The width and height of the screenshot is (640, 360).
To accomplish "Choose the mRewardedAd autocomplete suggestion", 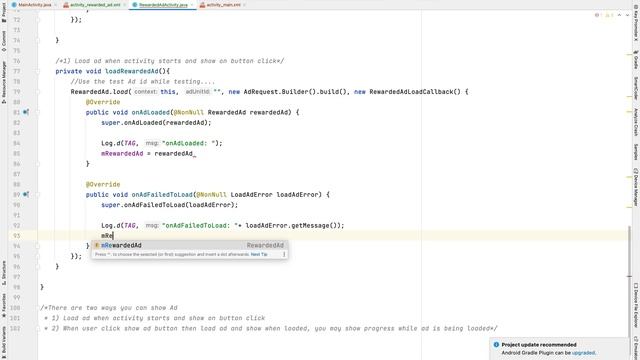I will (189, 245).
